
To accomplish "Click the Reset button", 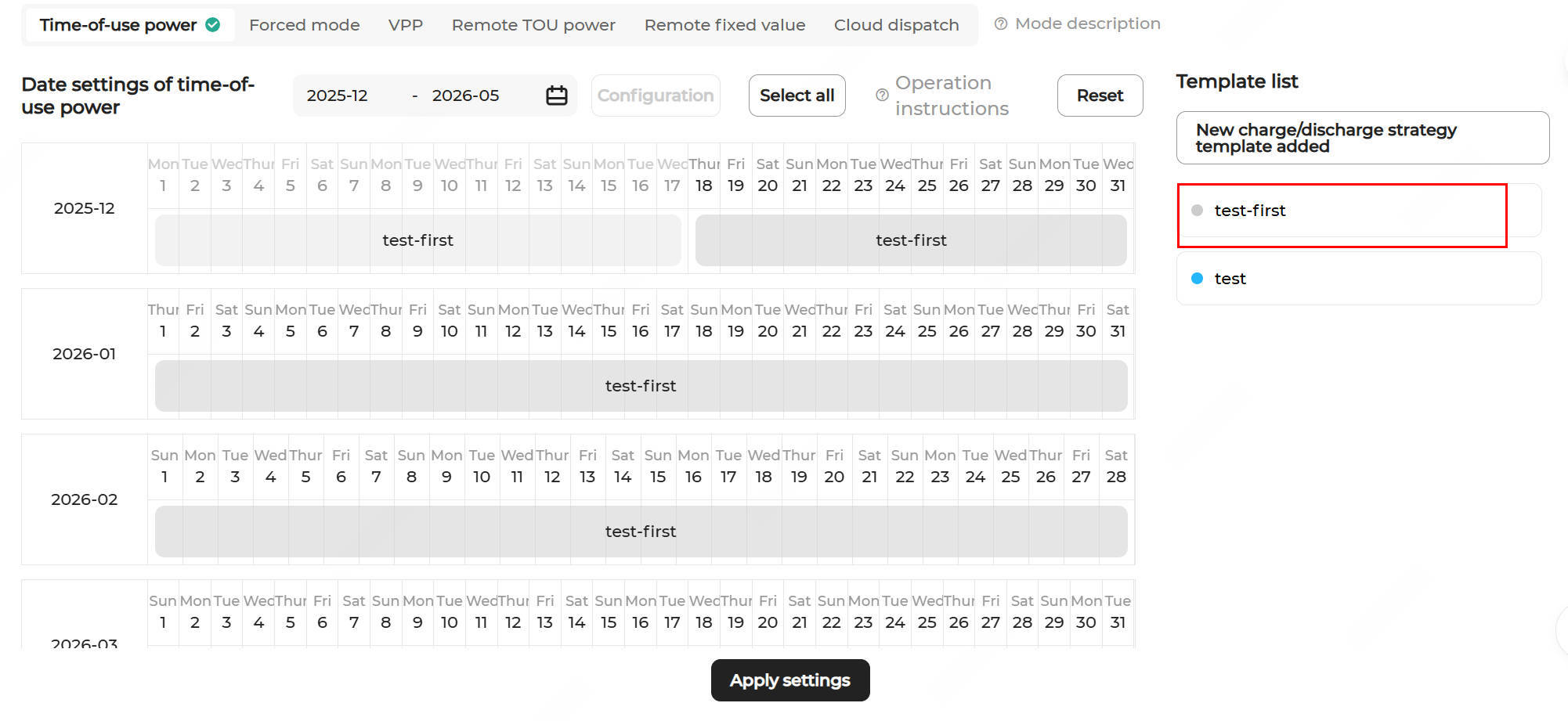I will point(1100,96).
